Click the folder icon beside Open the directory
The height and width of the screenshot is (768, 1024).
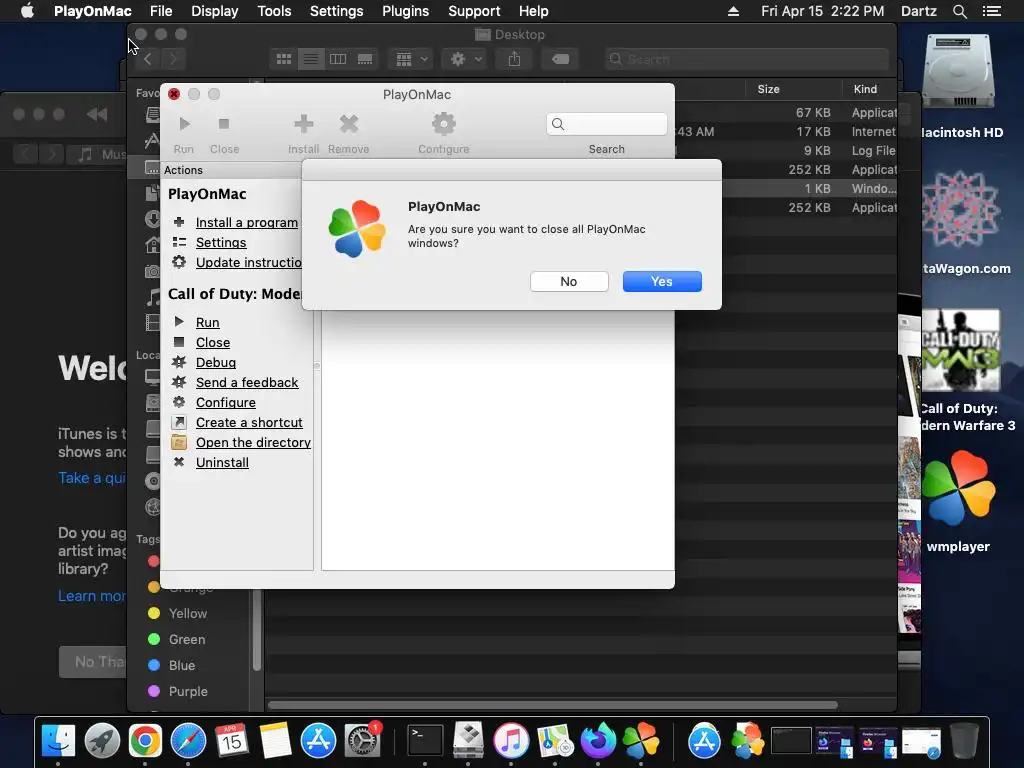coord(179,442)
